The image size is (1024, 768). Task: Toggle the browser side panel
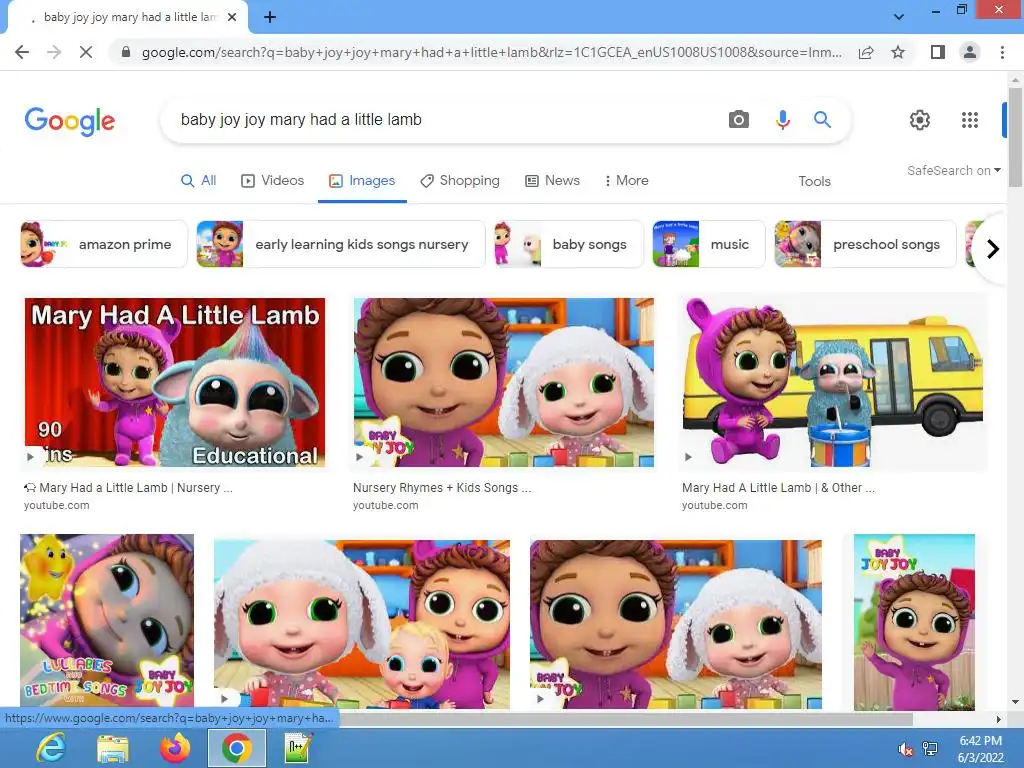click(x=938, y=52)
